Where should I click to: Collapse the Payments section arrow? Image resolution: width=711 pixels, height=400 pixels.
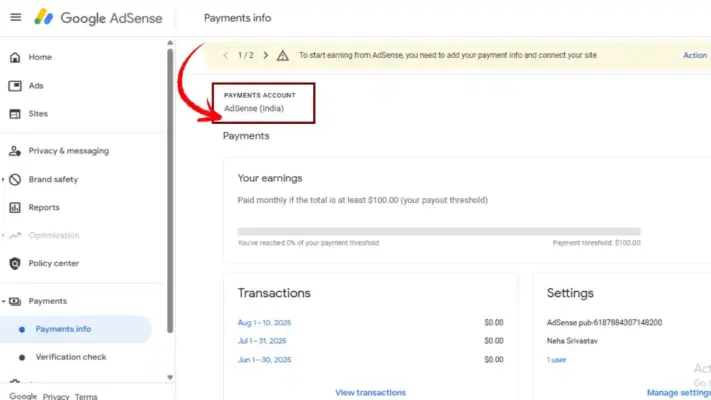3,301
